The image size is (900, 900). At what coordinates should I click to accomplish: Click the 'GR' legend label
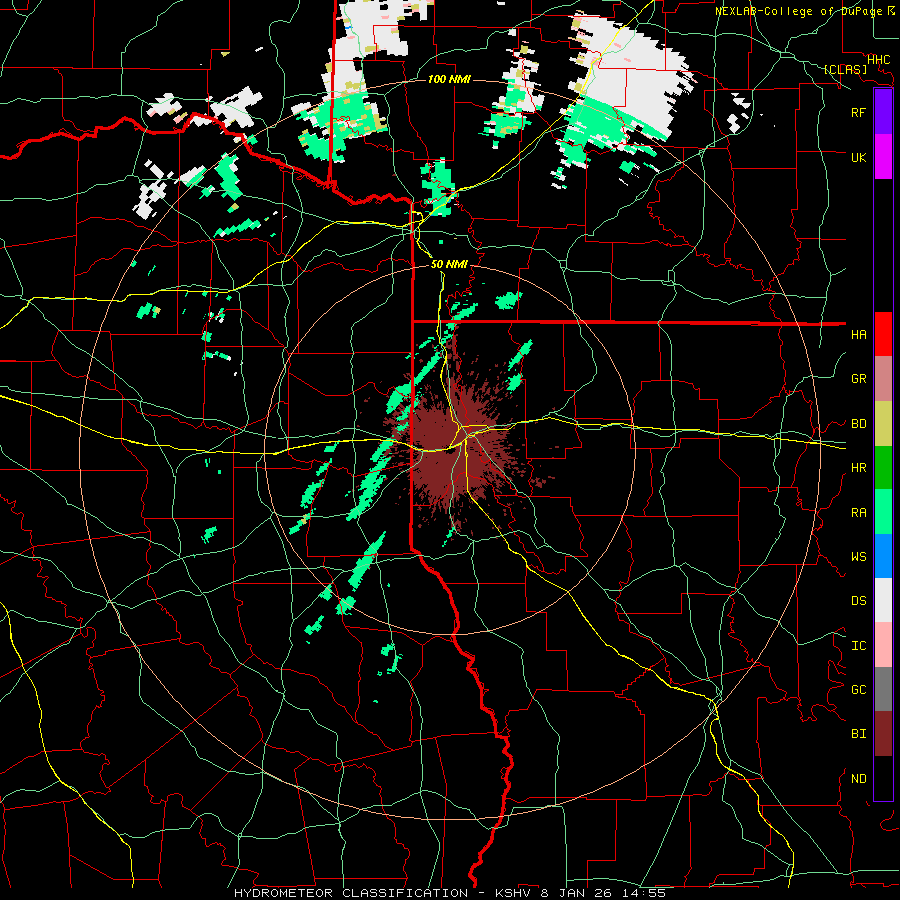click(858, 379)
